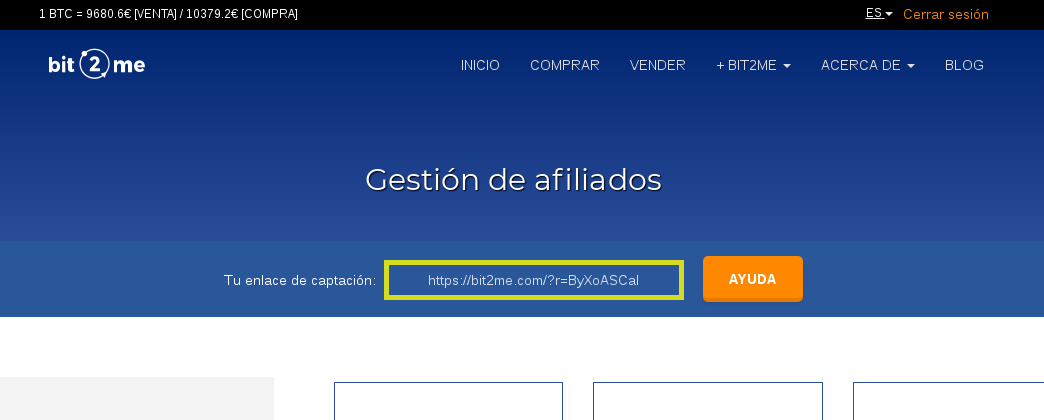Click the Cerrar sesión link
The width and height of the screenshot is (1044, 420).
click(945, 14)
